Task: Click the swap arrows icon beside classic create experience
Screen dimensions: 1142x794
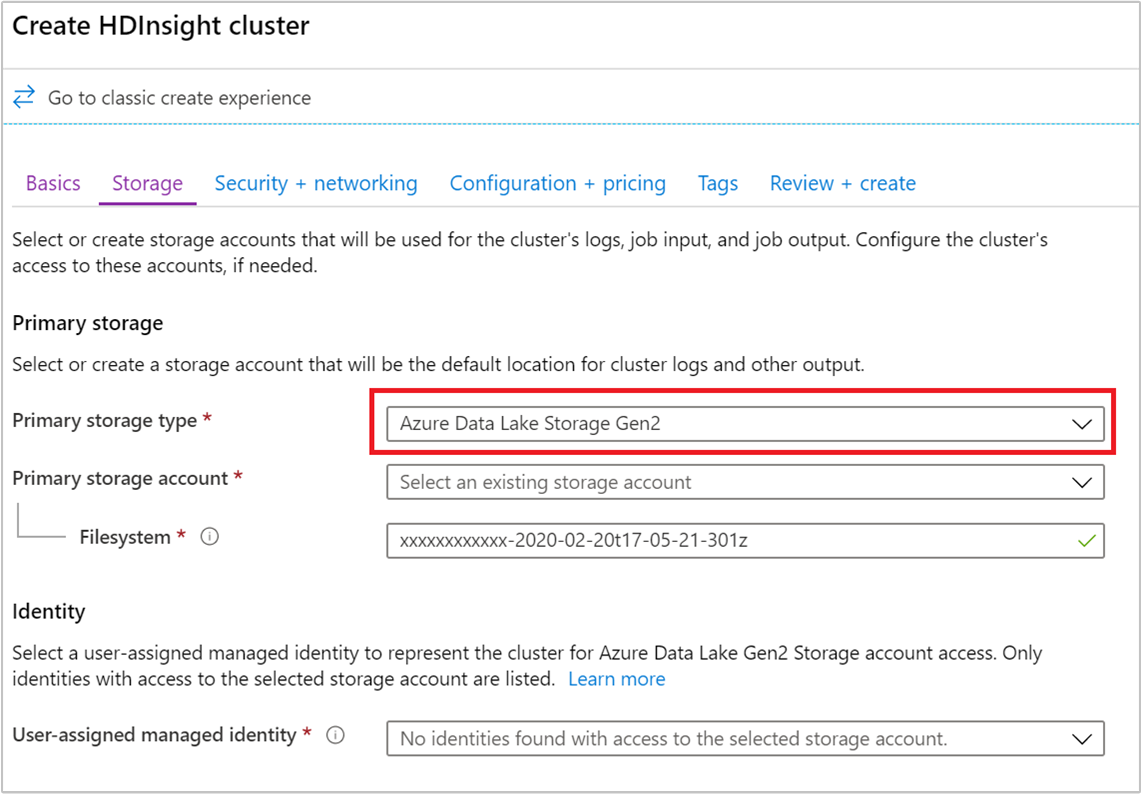Action: (x=24, y=97)
